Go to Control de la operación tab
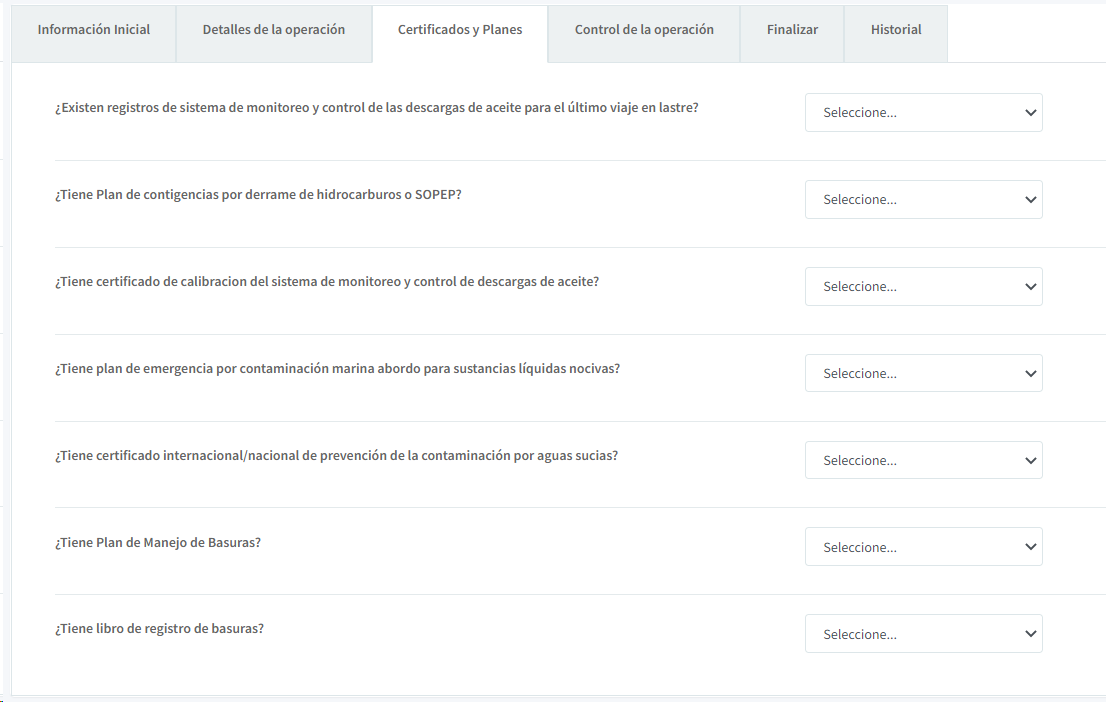 tap(644, 30)
